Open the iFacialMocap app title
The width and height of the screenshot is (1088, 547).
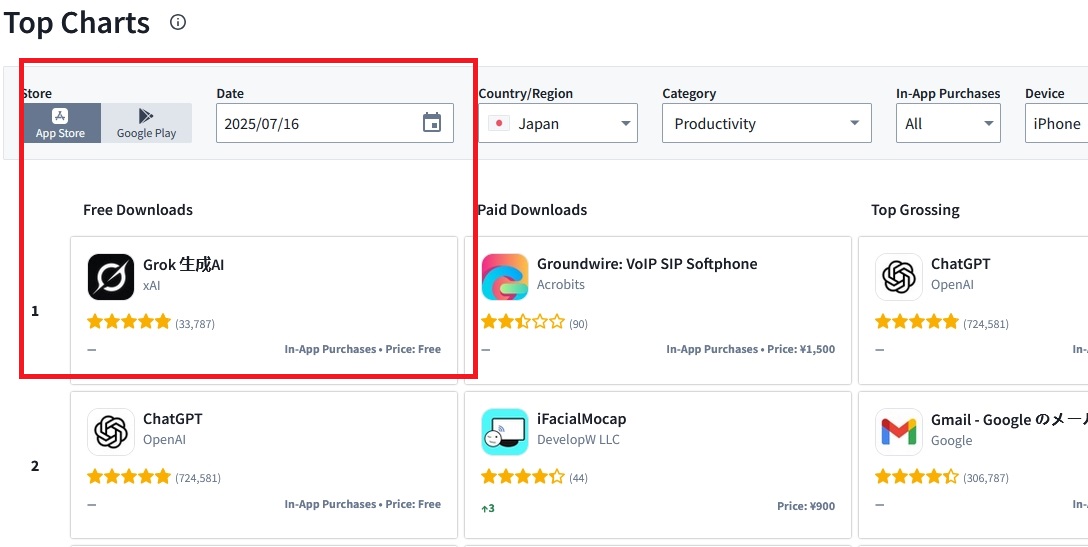pyautogui.click(x=581, y=419)
